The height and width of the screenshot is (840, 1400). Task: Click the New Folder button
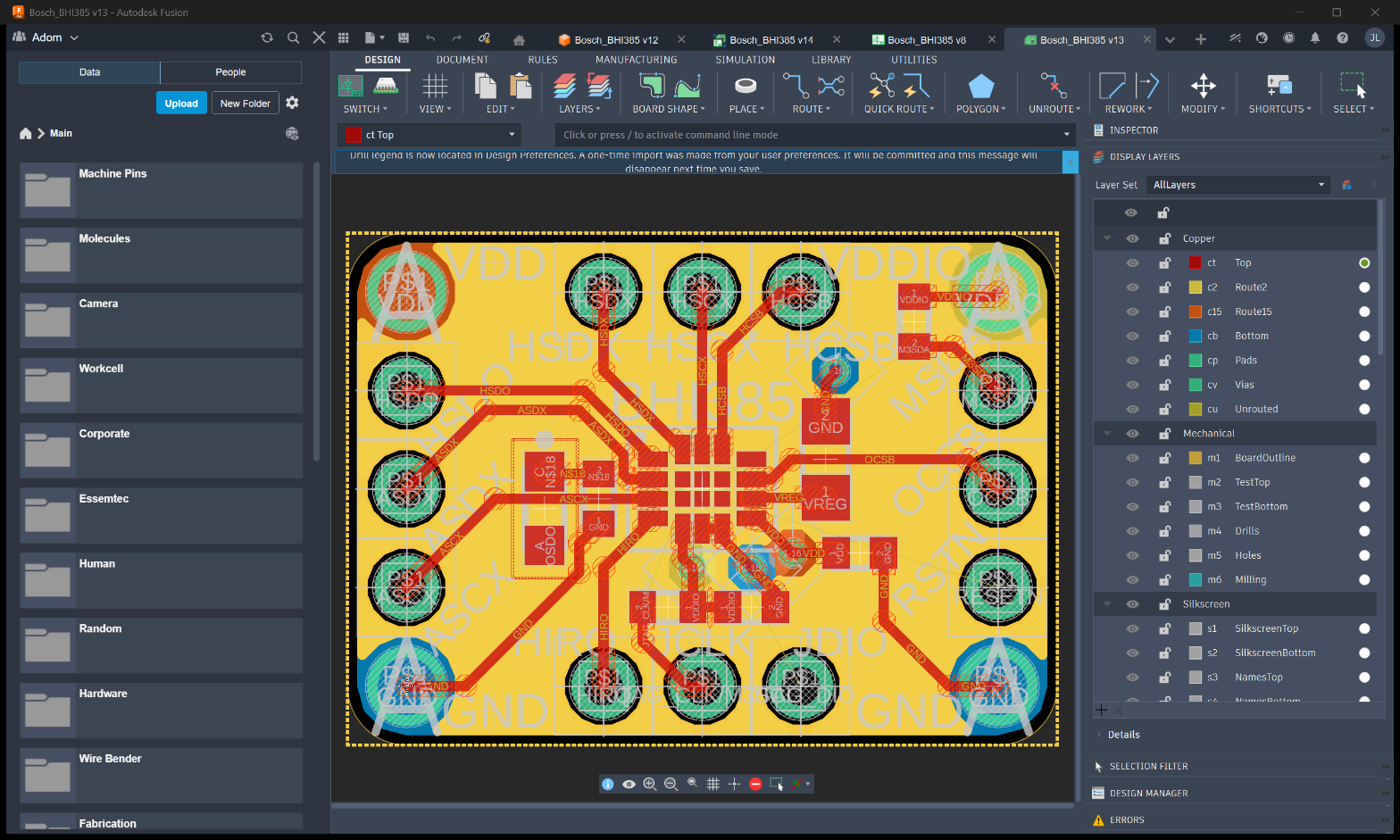pos(246,104)
